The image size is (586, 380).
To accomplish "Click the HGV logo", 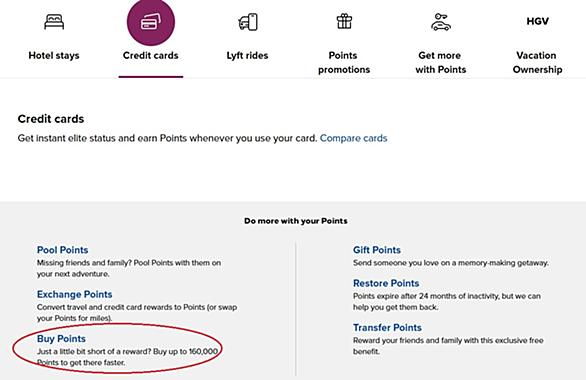I will click(x=537, y=21).
